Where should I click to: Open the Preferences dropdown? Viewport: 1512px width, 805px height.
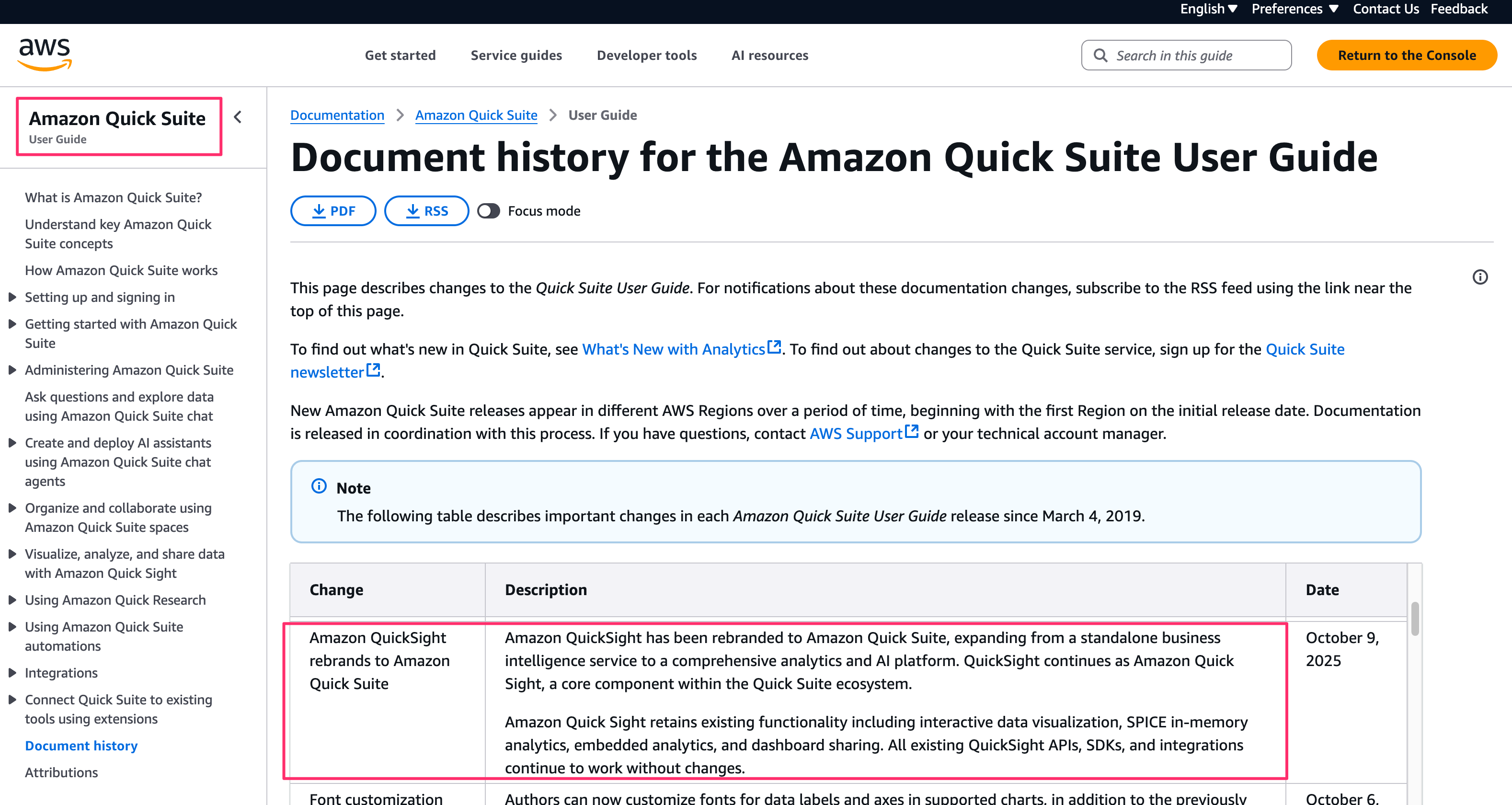1295,9
